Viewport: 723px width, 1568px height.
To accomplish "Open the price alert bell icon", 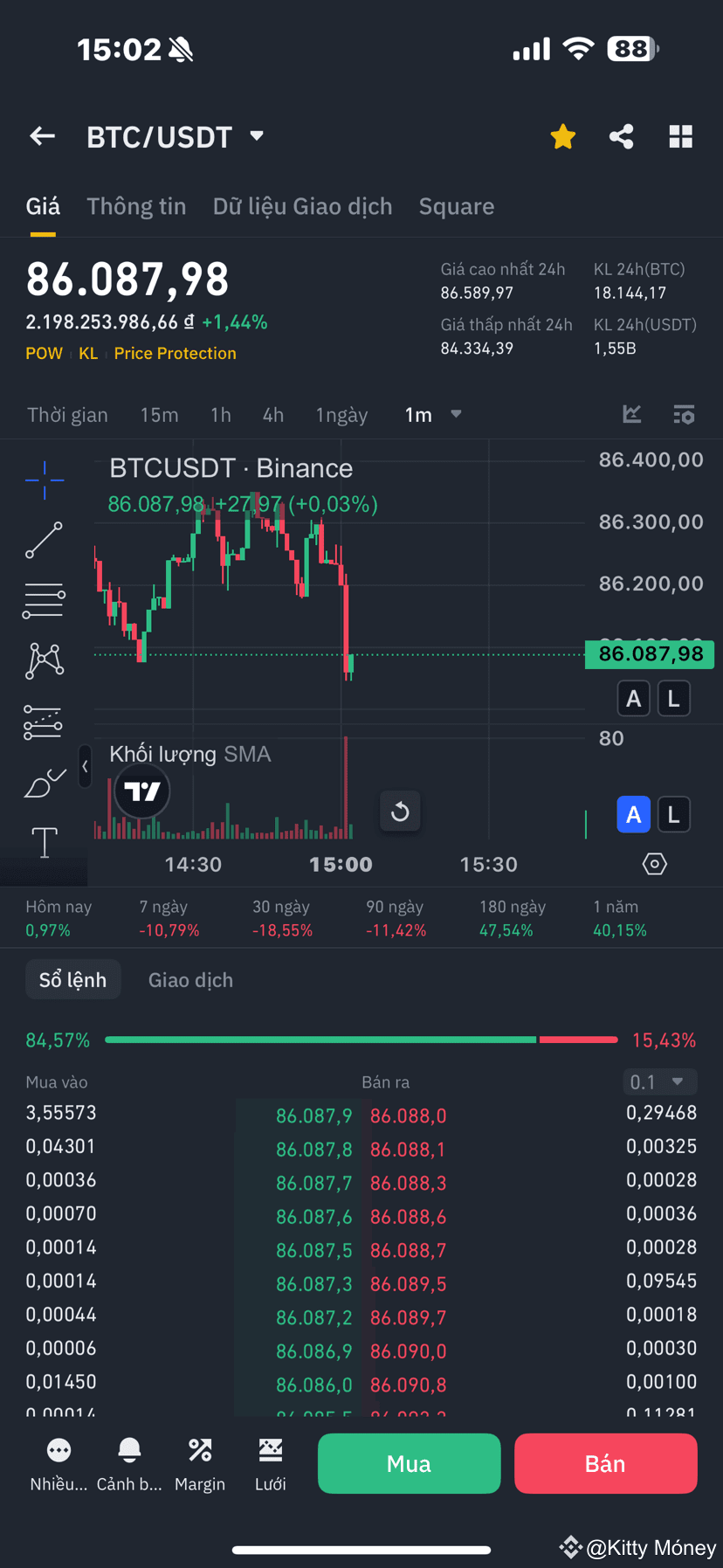I will tap(129, 1451).
